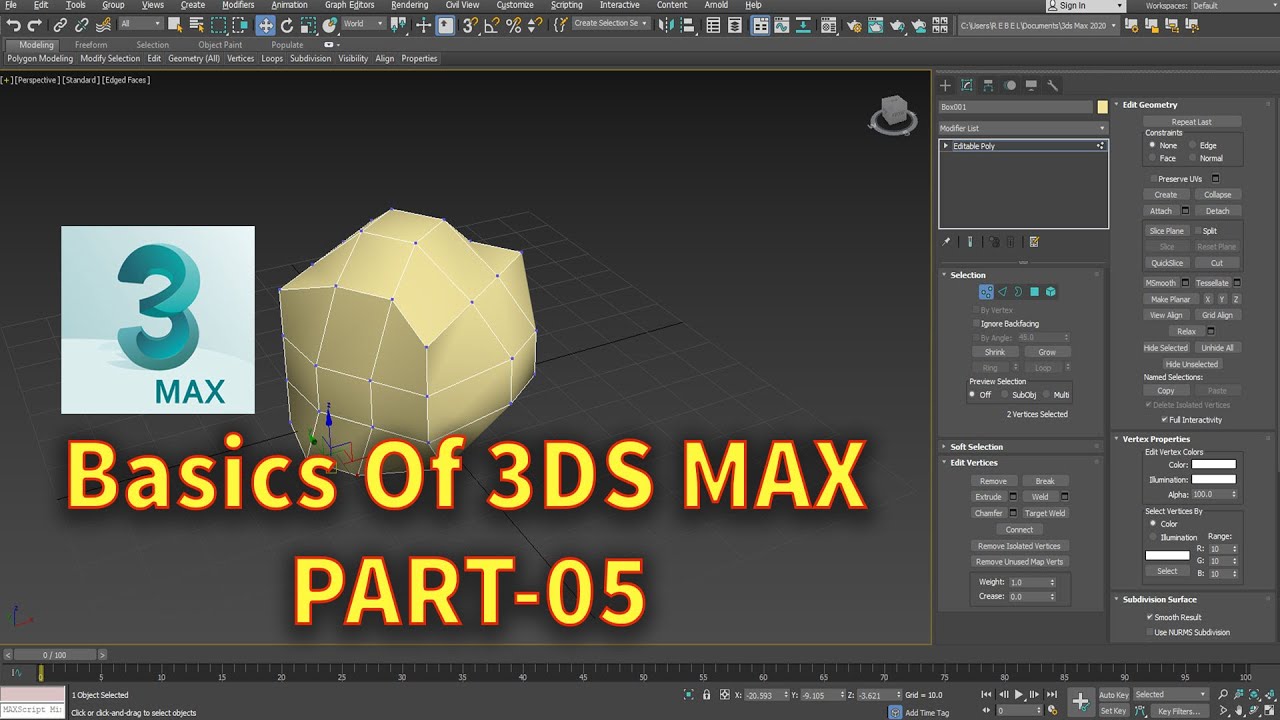
Task: Click the vertex Illumination color swatch
Action: (1214, 480)
